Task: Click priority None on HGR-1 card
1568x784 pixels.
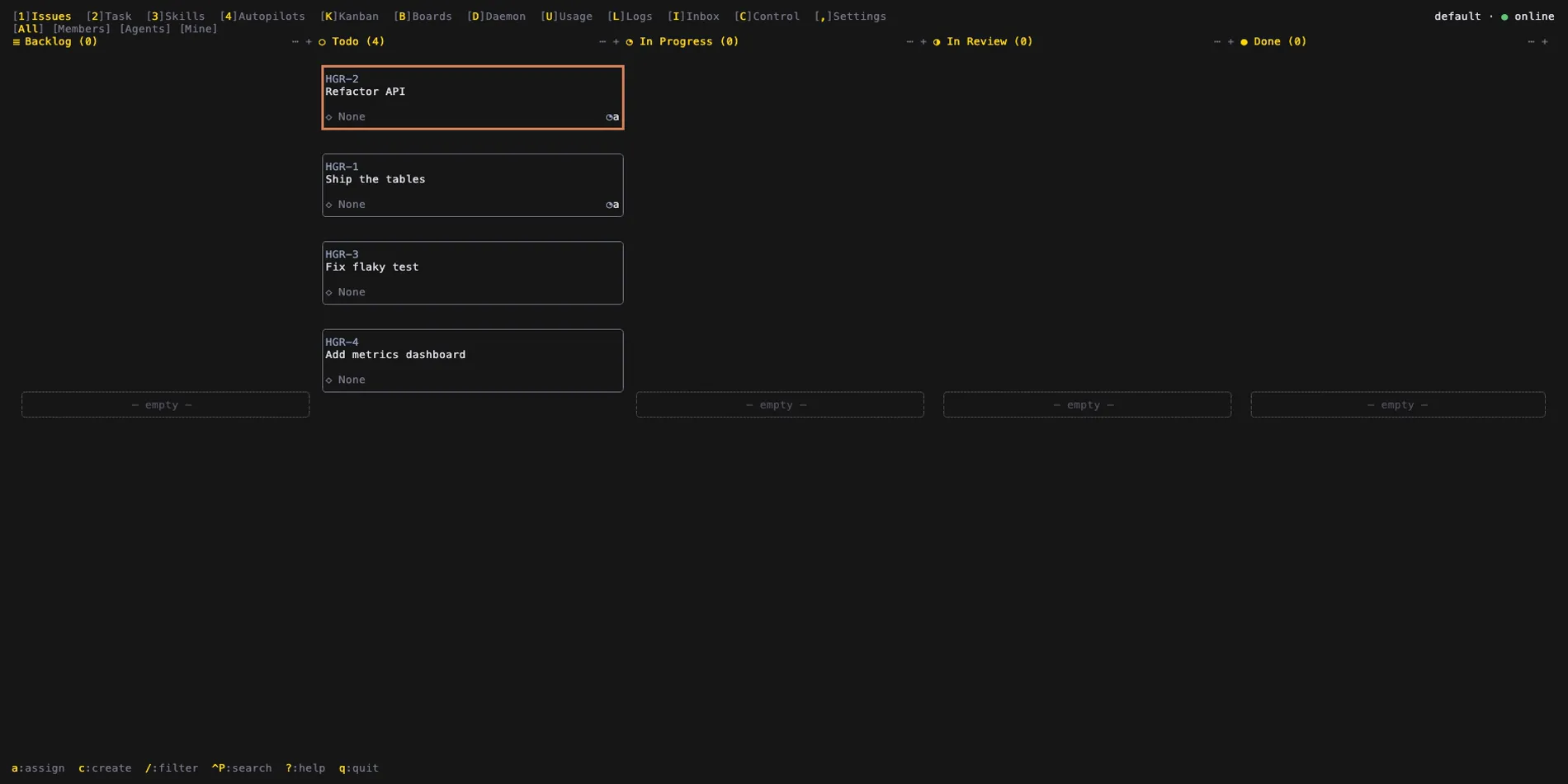Action: (345, 205)
